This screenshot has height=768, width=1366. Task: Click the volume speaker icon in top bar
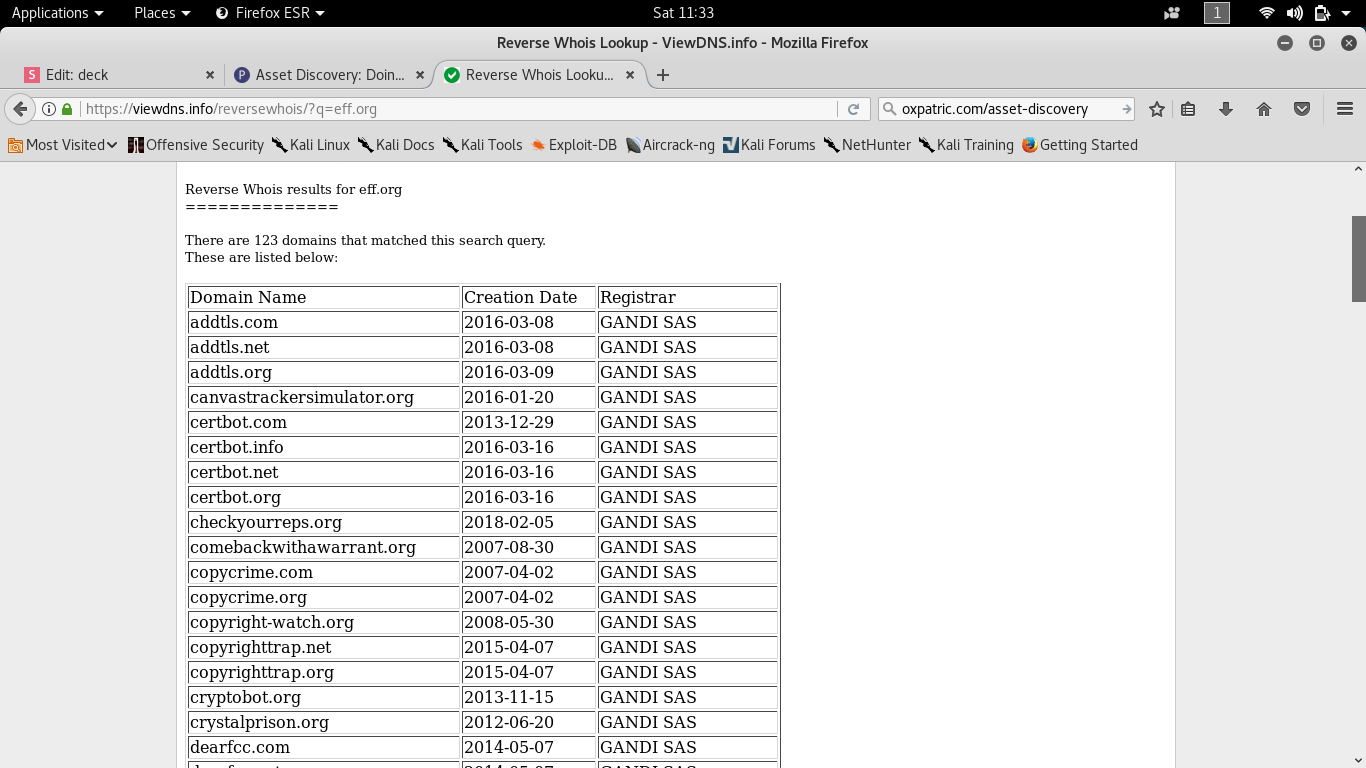1295,13
